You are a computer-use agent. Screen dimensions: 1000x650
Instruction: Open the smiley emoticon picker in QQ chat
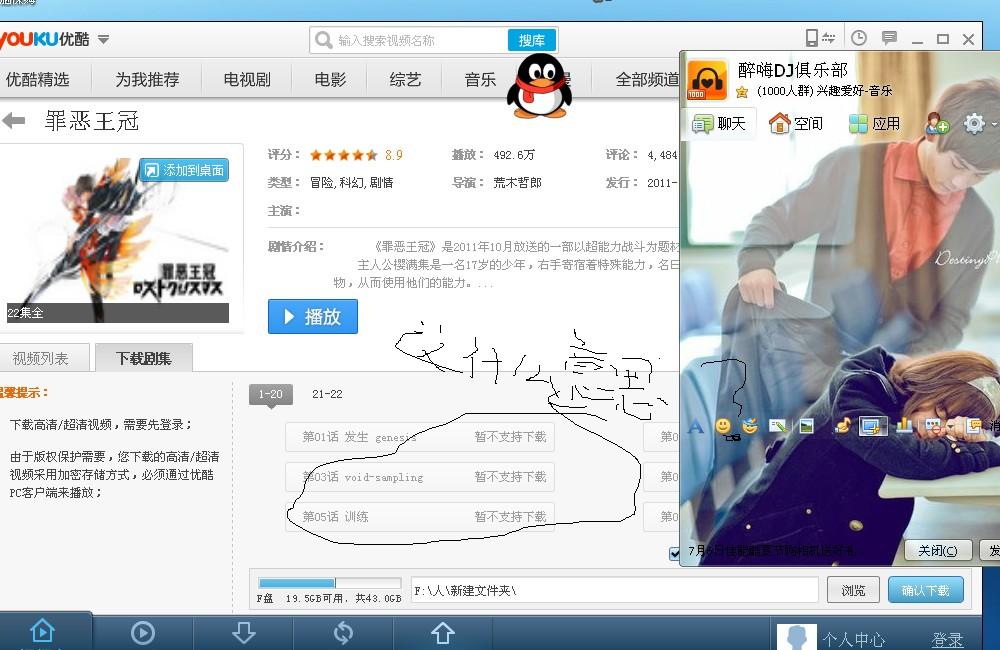coord(723,426)
